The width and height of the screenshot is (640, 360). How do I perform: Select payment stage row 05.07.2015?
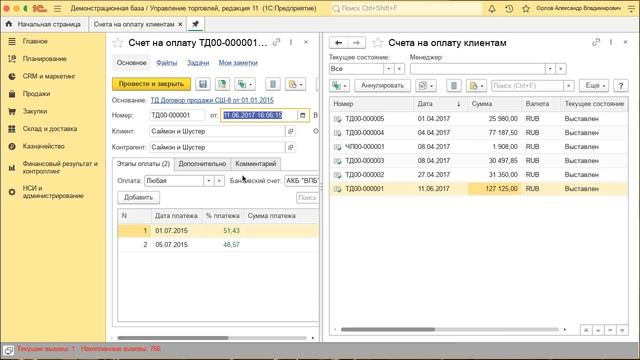(218, 244)
